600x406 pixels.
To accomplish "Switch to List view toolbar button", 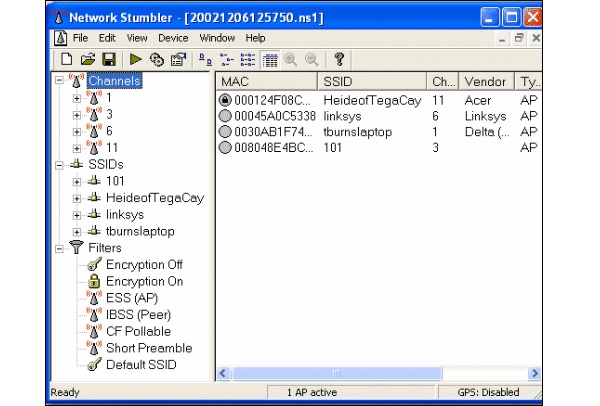I will pos(248,60).
